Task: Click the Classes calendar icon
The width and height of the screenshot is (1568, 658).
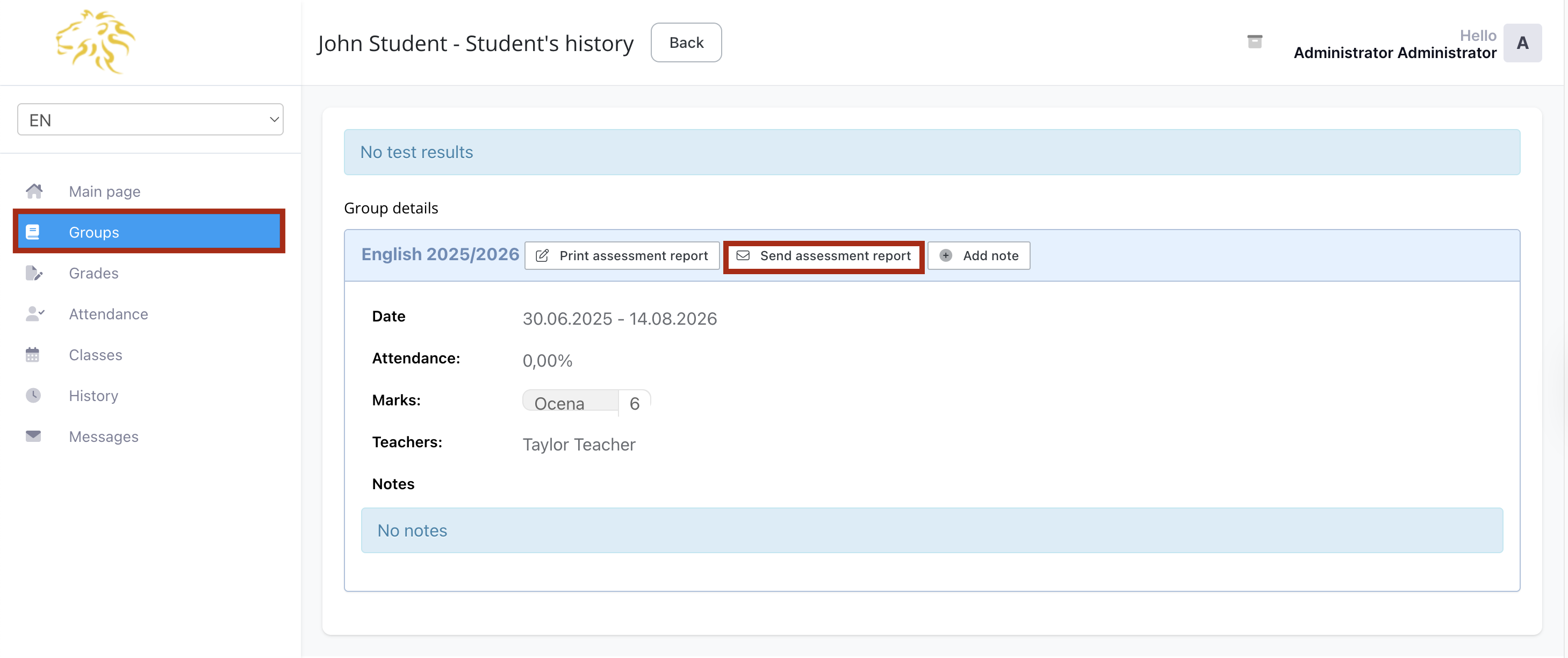Action: pyautogui.click(x=33, y=355)
